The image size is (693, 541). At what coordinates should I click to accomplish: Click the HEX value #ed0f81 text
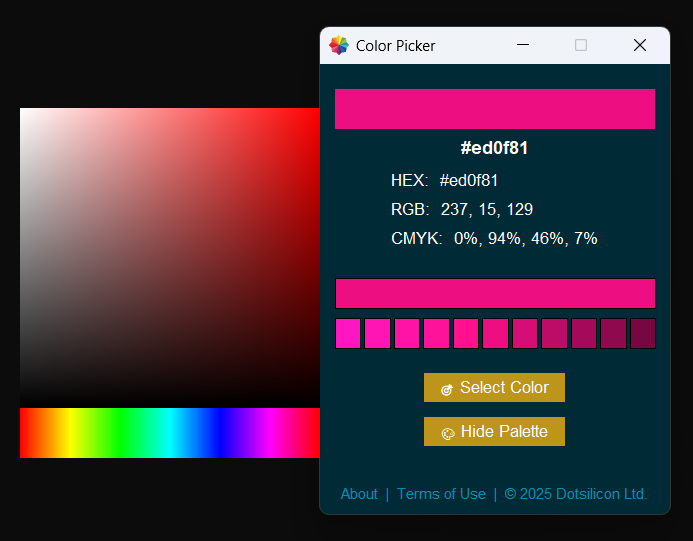point(469,181)
